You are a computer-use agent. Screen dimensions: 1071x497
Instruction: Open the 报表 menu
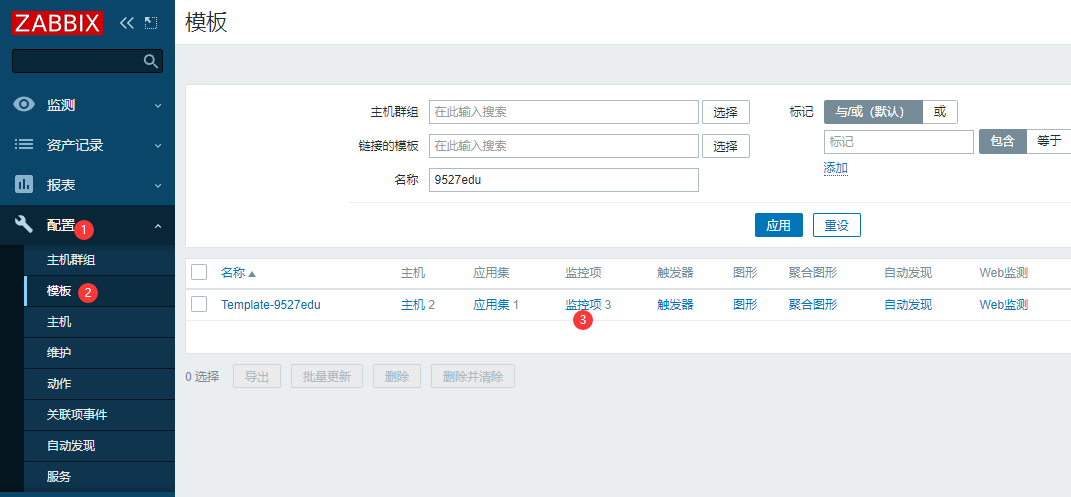87,184
